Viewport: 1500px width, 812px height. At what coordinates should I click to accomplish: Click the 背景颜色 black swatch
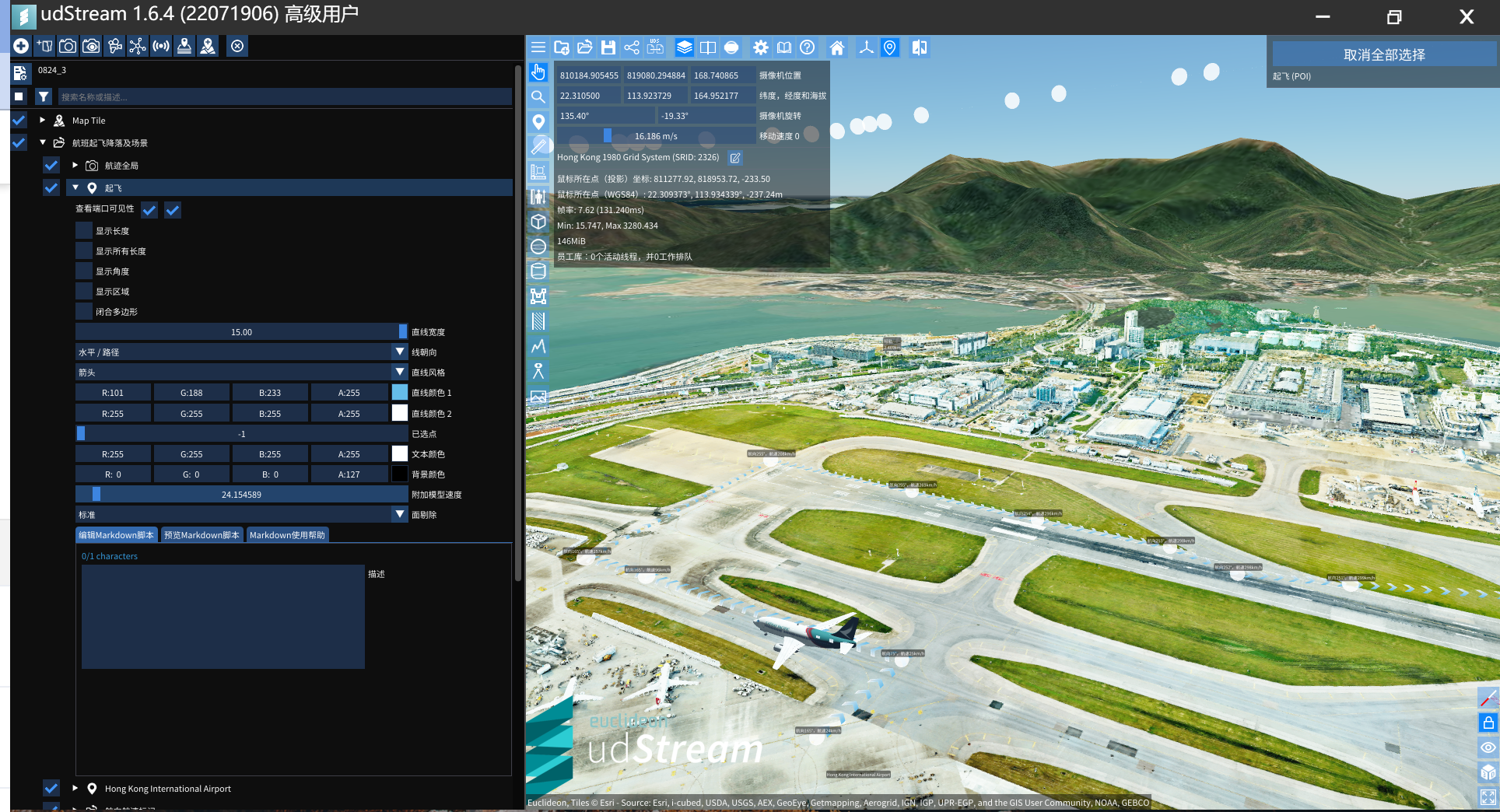point(400,474)
